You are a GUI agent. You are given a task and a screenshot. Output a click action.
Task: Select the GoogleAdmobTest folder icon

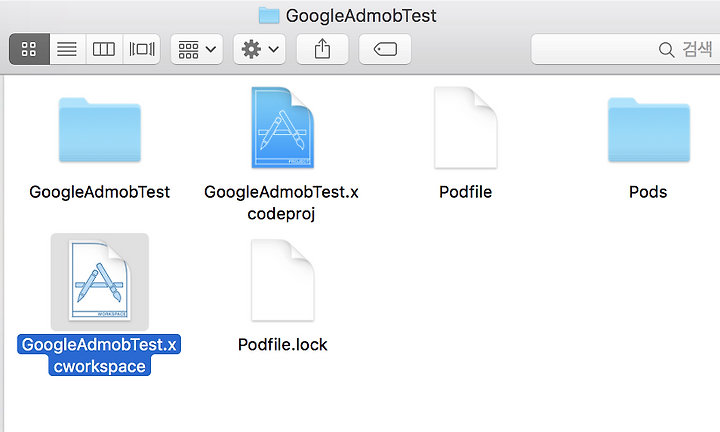tap(100, 130)
